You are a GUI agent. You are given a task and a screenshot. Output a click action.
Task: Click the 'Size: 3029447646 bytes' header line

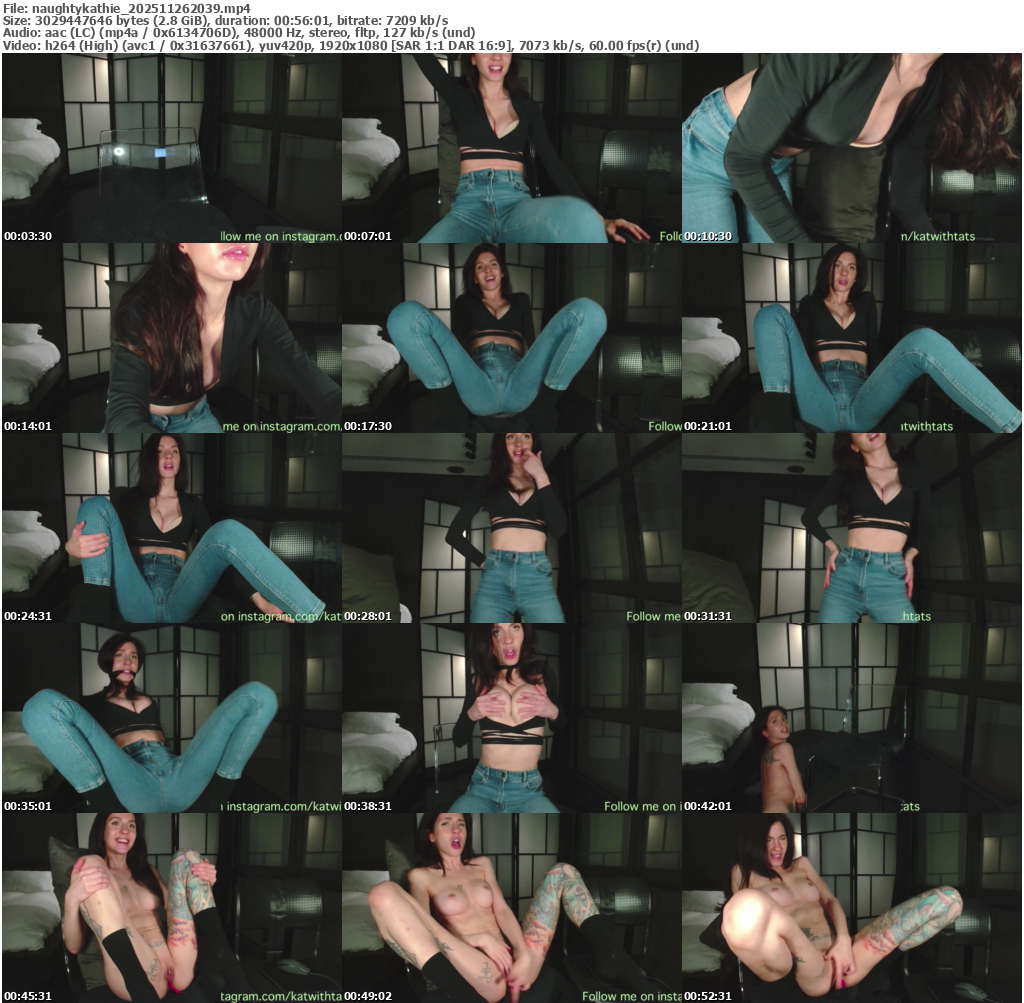pos(225,21)
